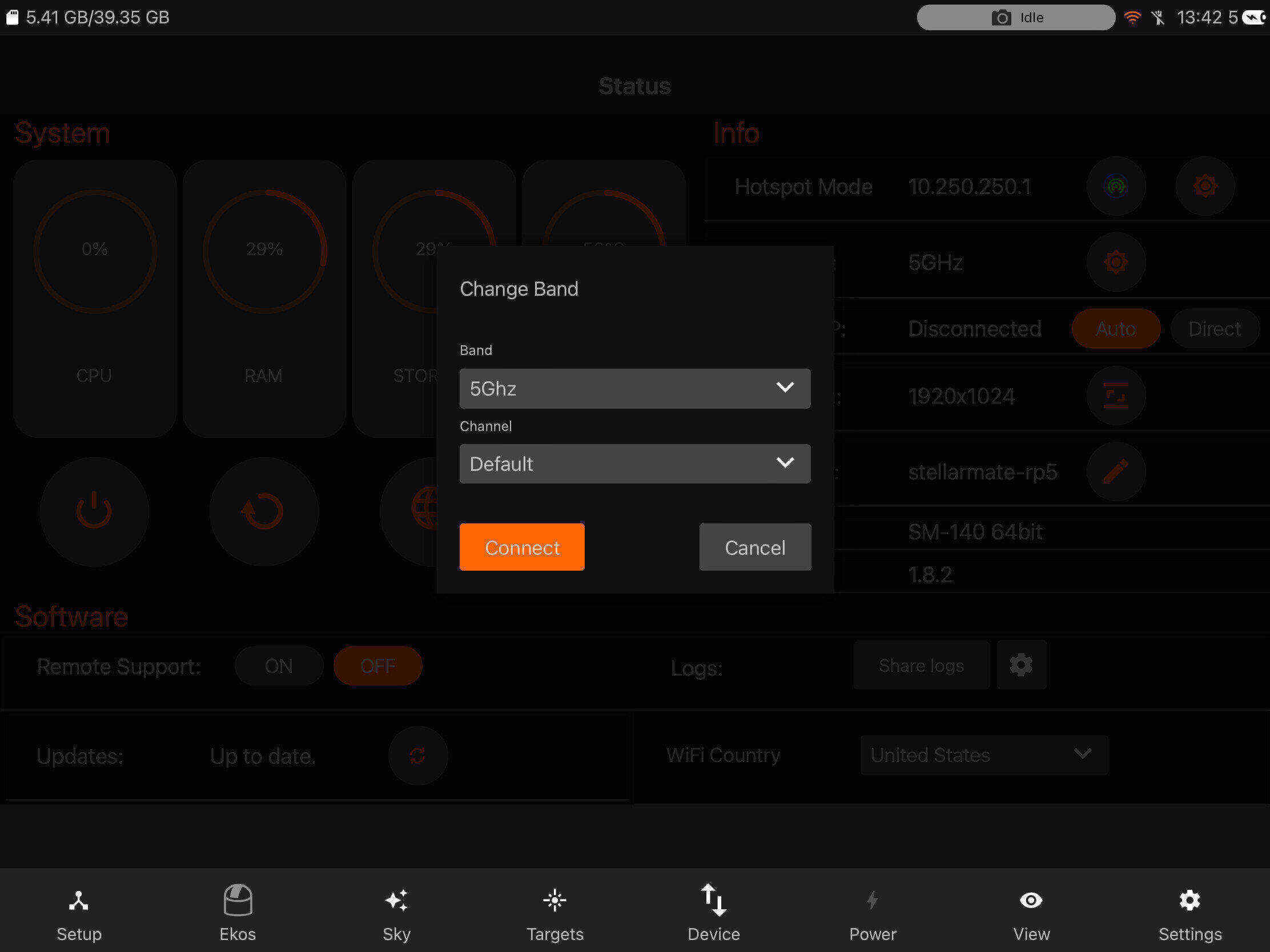1270x952 pixels.
Task: Expand the Band 5Ghz dropdown
Action: click(x=635, y=389)
